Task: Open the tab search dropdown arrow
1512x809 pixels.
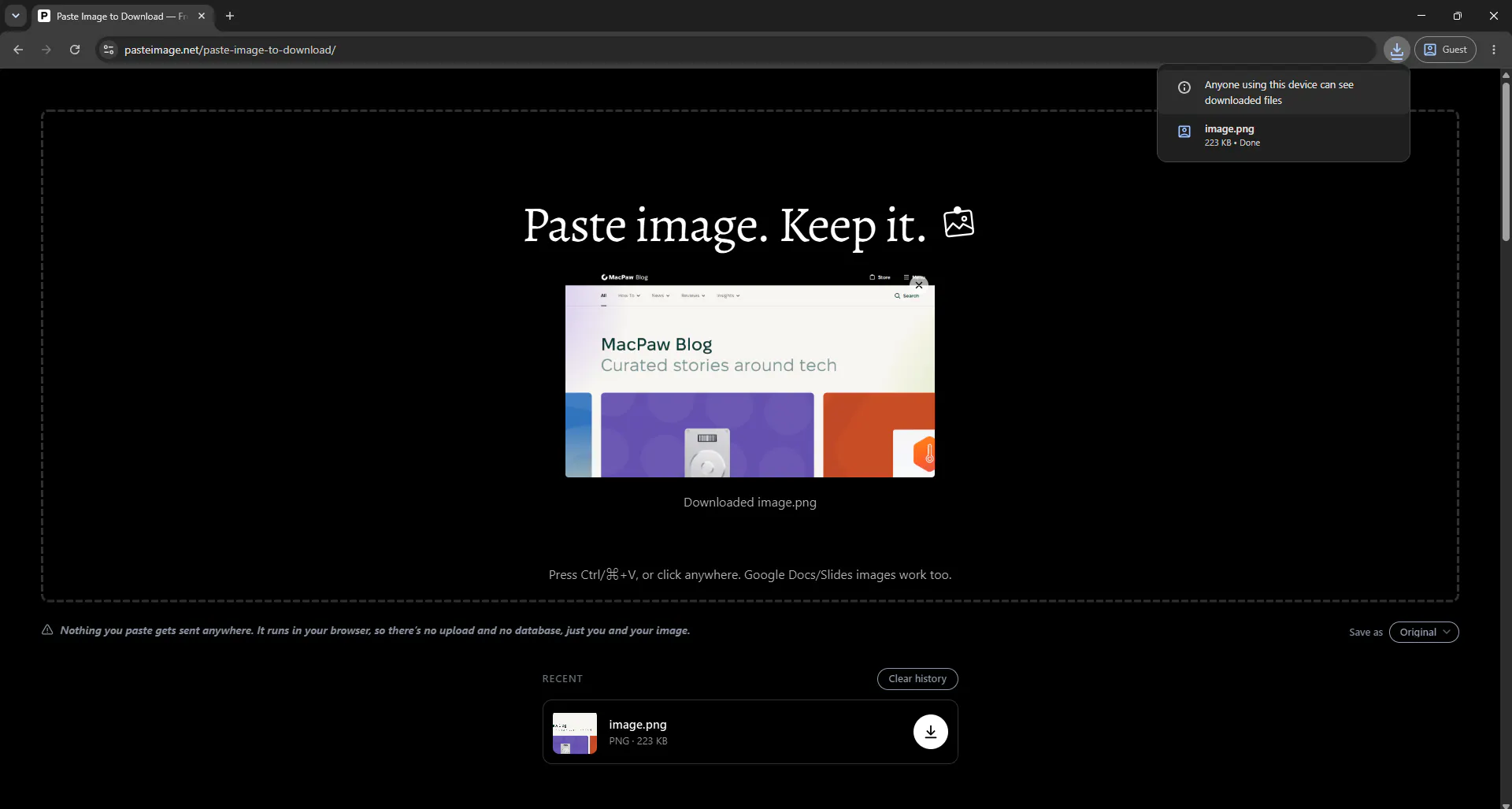Action: pos(16,16)
